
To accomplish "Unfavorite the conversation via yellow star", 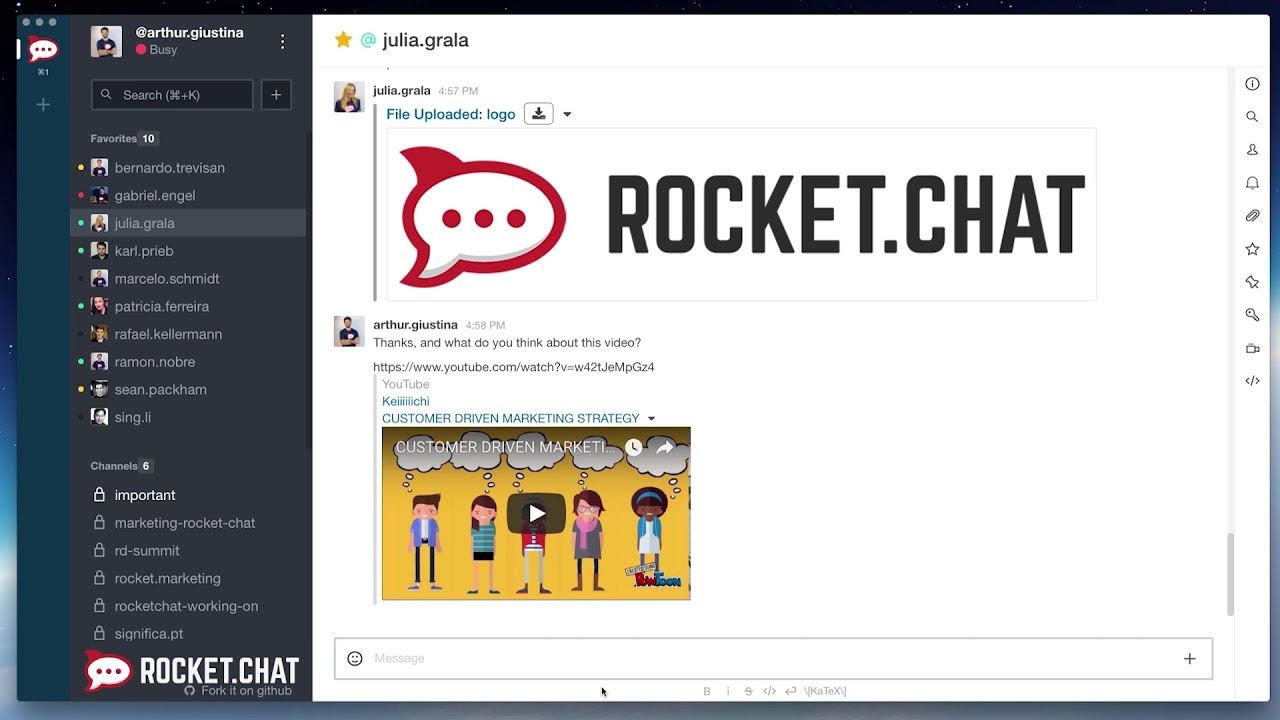I will [x=344, y=40].
